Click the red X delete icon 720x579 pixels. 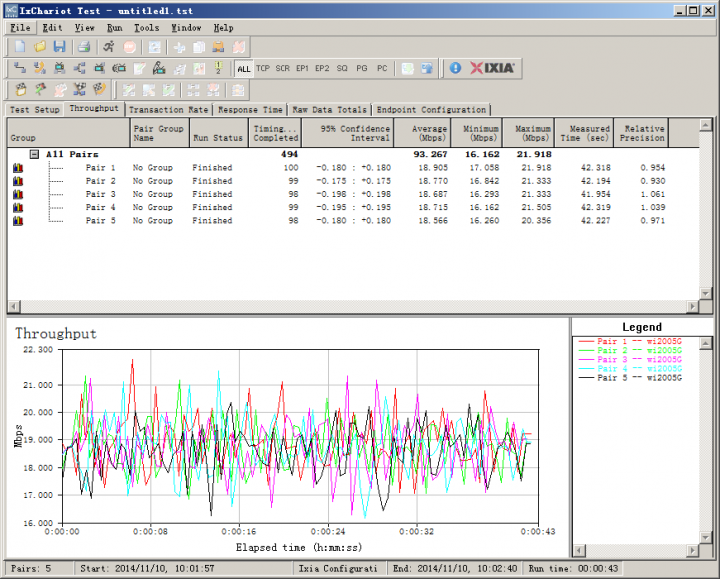coord(239,46)
